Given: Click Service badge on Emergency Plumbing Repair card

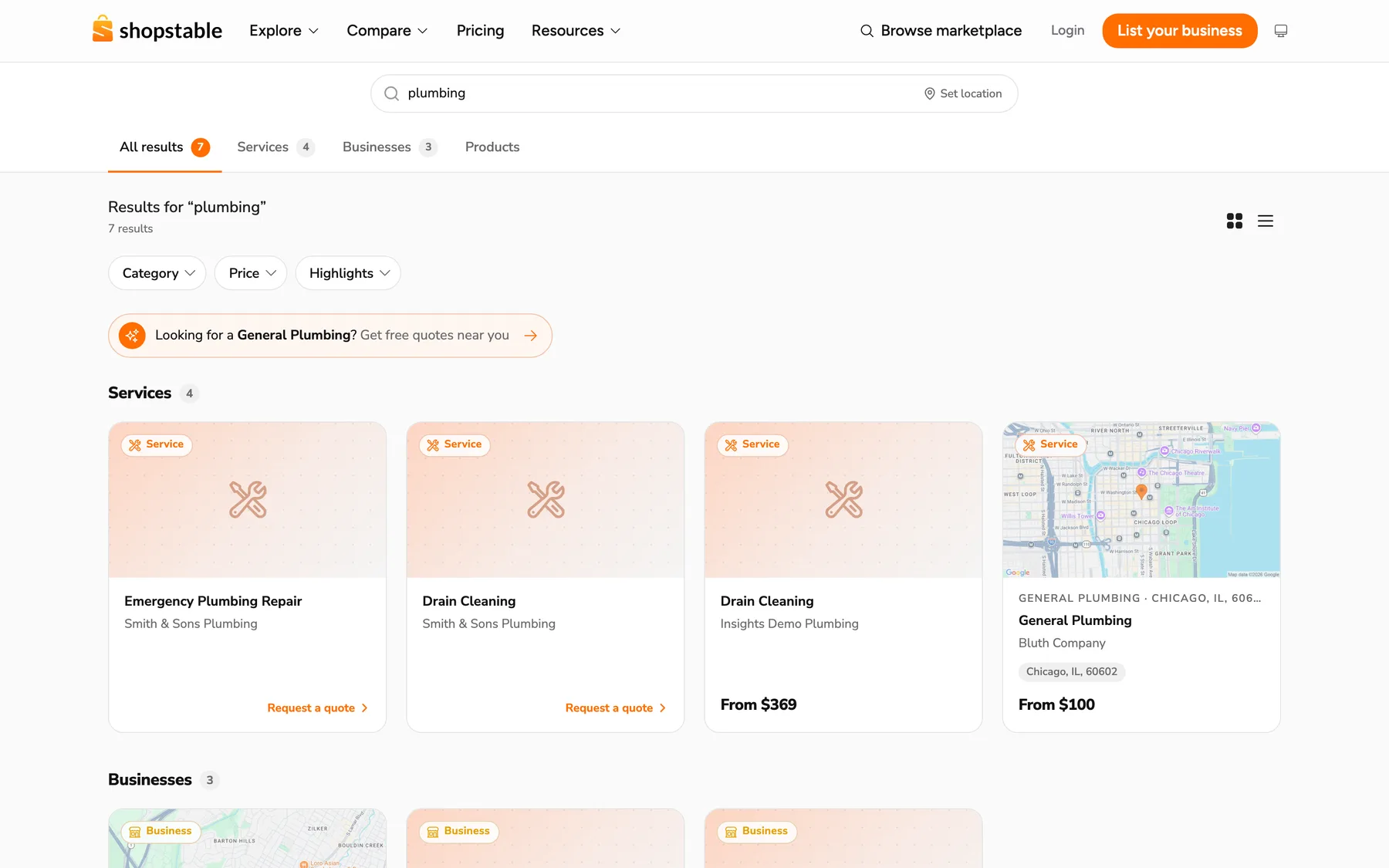Looking at the screenshot, I should (x=157, y=444).
